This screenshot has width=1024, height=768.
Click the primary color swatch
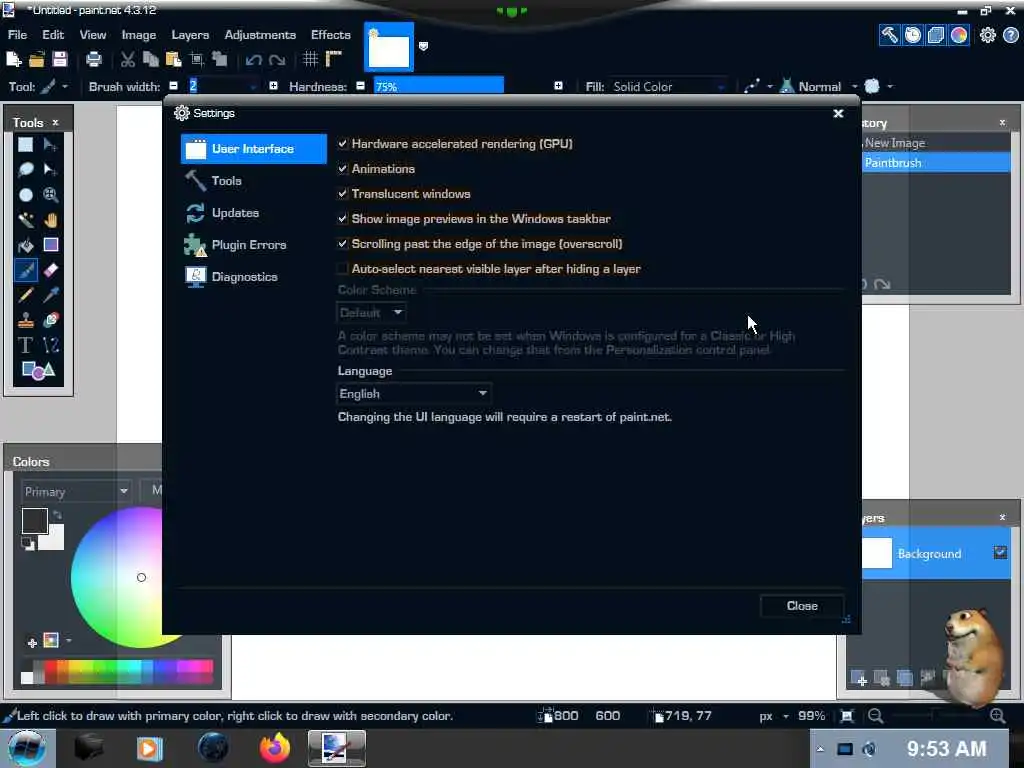35,521
